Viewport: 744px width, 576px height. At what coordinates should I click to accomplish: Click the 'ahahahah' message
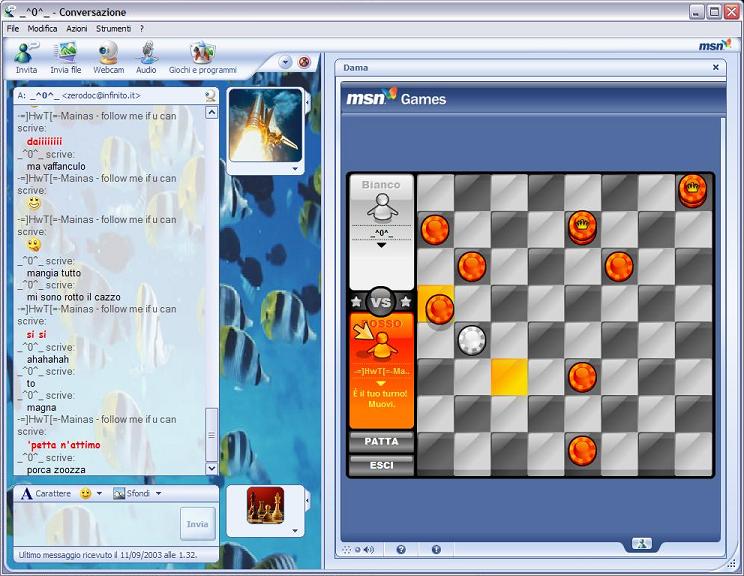[x=48, y=360]
